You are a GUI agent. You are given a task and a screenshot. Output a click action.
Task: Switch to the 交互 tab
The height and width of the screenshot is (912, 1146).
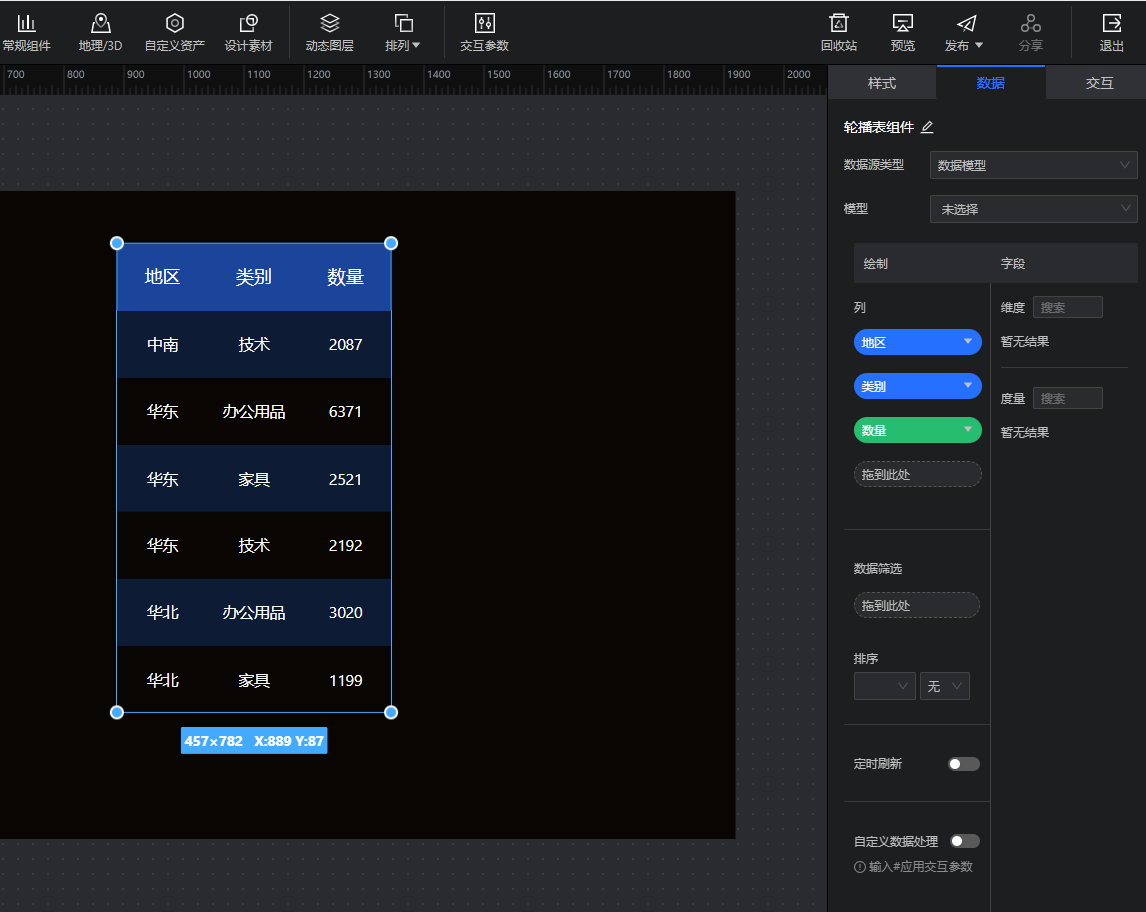[x=1099, y=83]
